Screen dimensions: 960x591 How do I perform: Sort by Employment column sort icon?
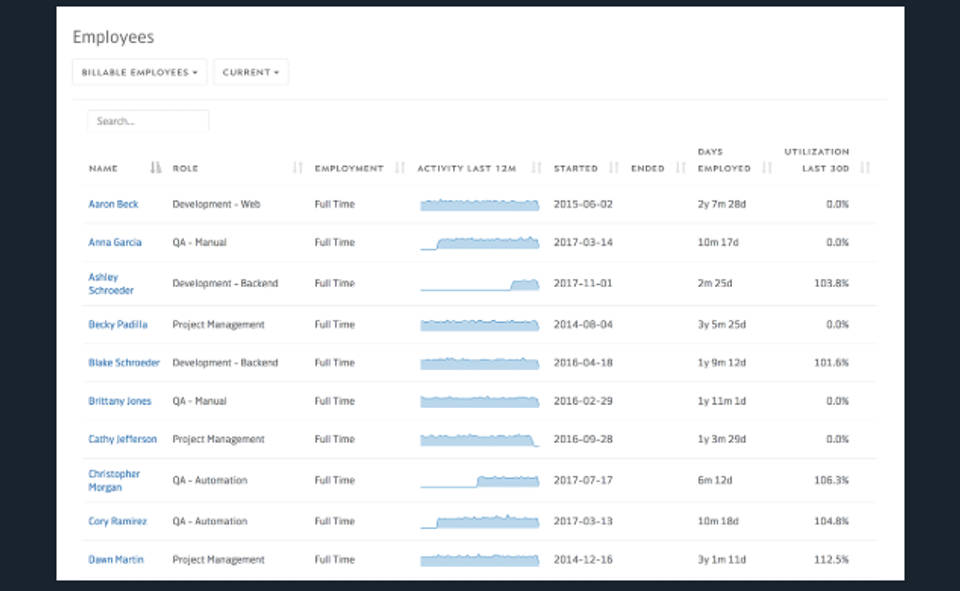pyautogui.click(x=400, y=168)
